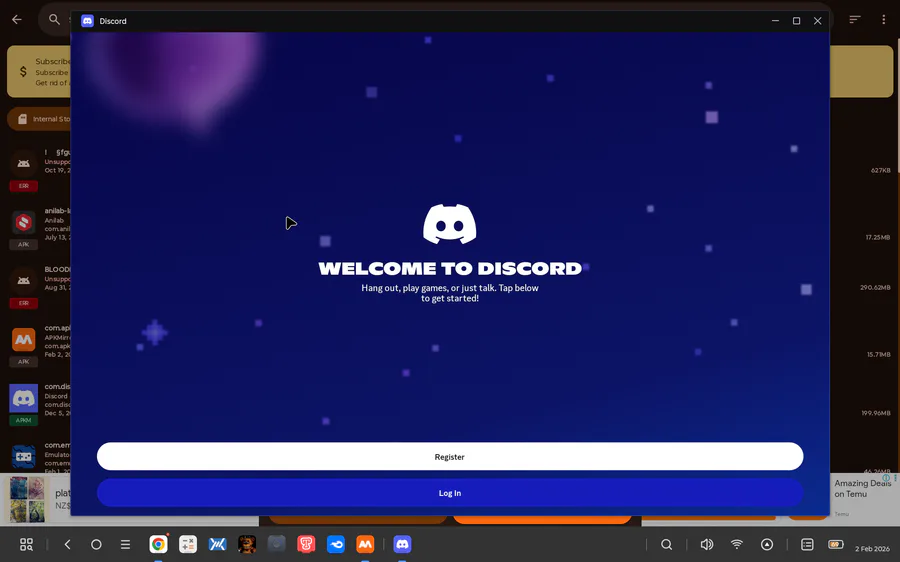Click the 627KB file size text
Screen dimensions: 900x562
pyautogui.click(x=880, y=170)
